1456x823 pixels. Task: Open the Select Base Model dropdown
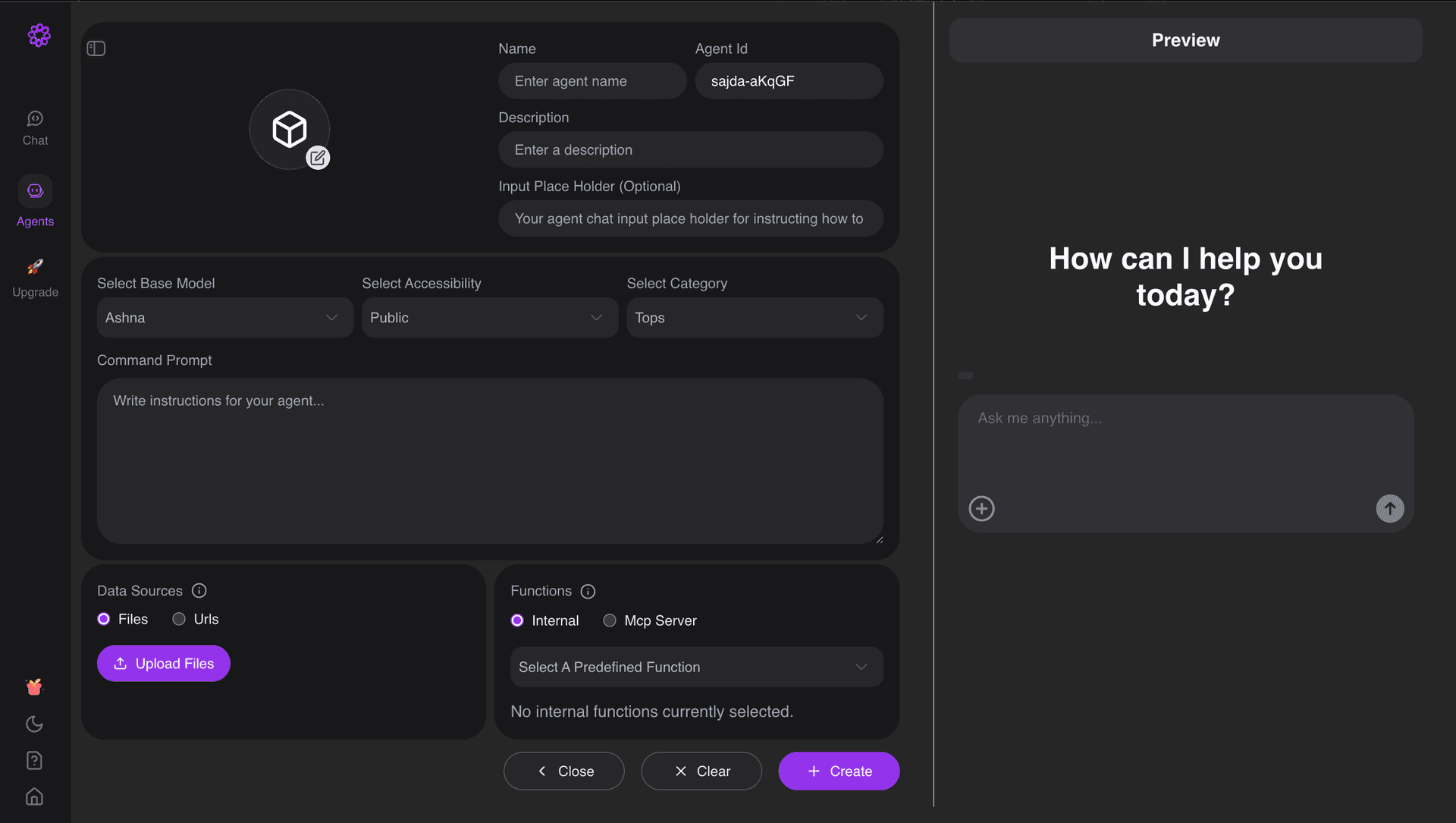(x=224, y=317)
